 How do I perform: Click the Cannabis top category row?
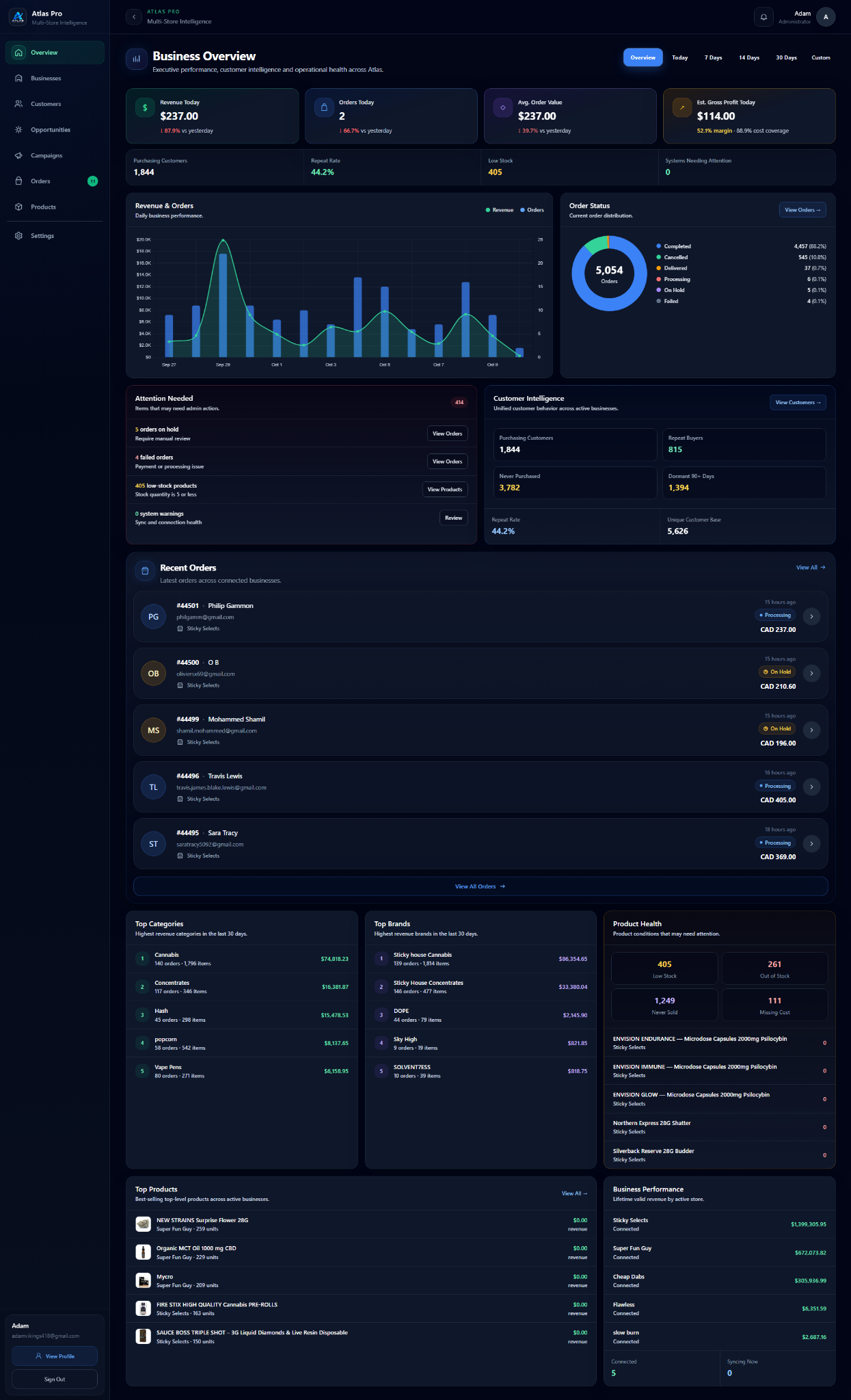242,959
